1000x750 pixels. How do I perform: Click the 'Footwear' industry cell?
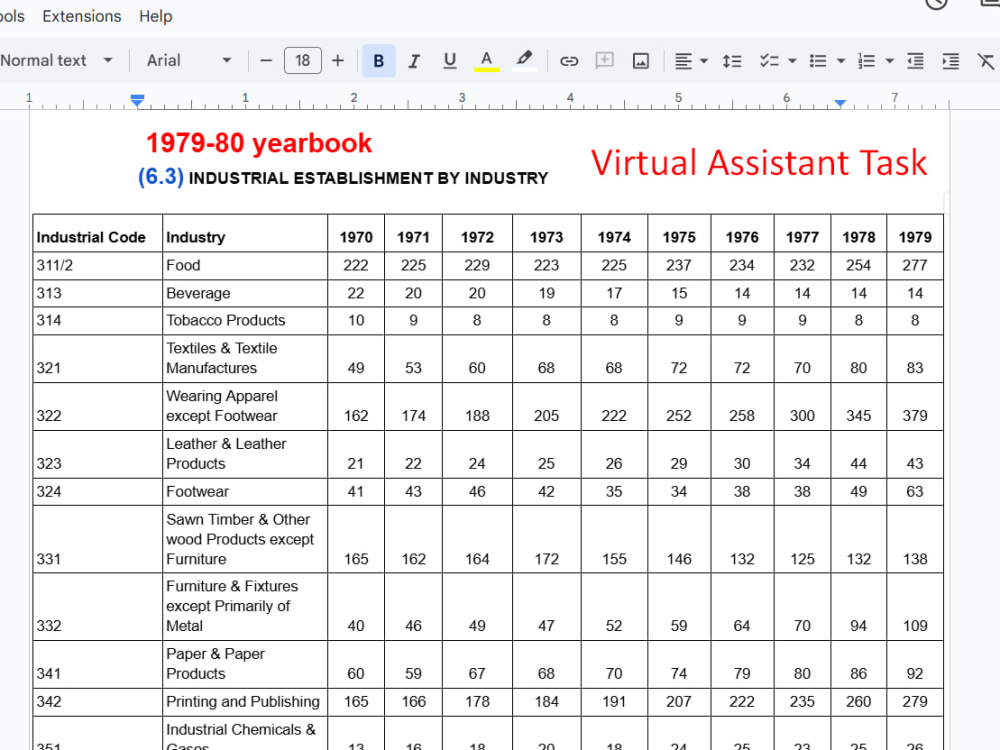[x=245, y=492]
